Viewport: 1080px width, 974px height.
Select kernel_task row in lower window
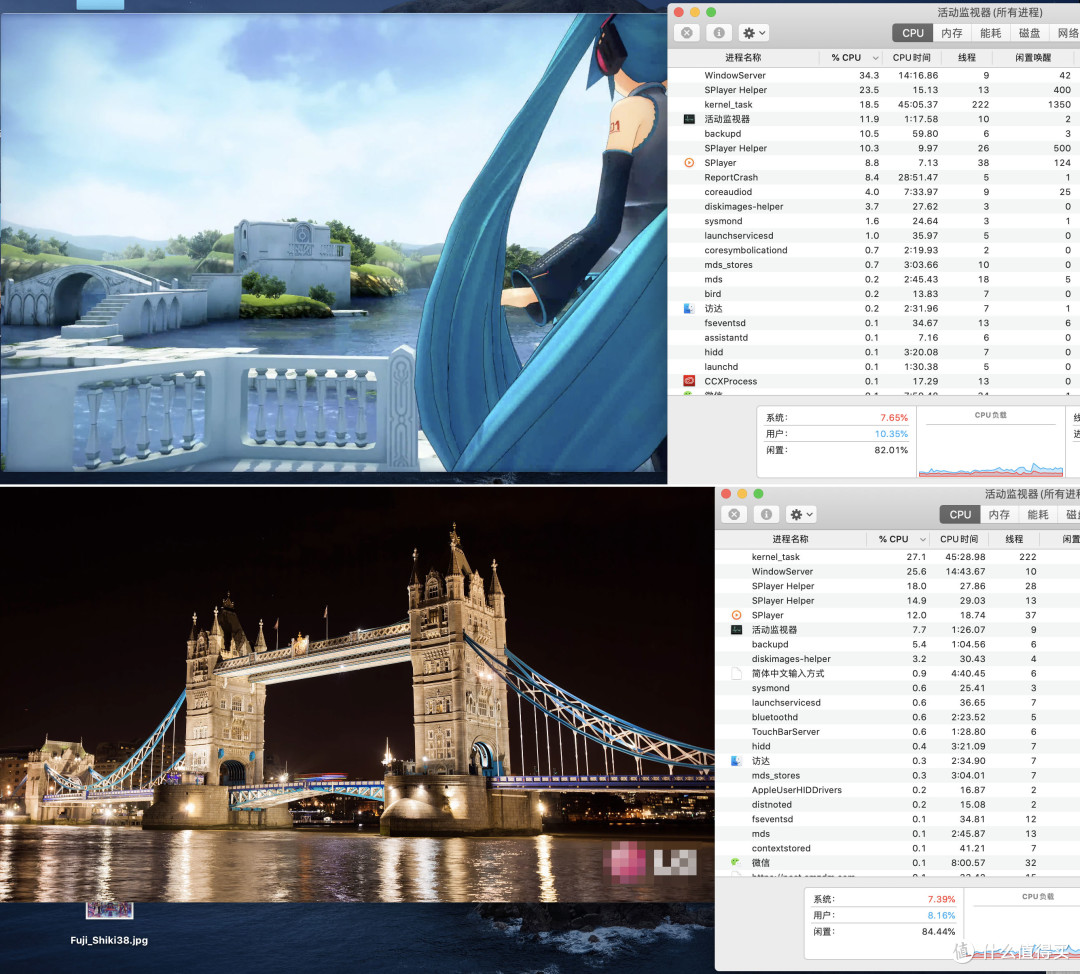(897, 557)
